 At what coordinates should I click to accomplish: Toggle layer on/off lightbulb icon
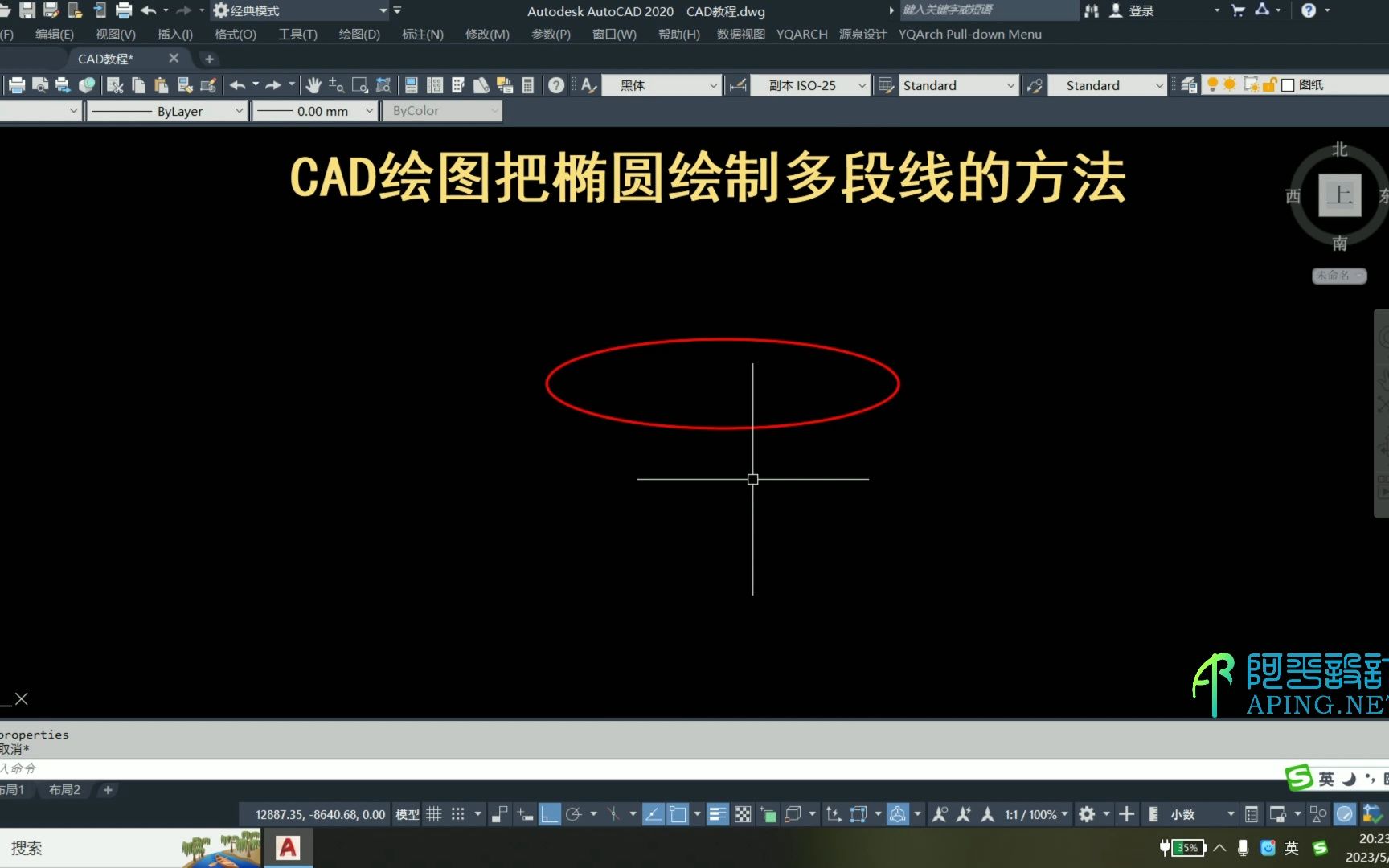pos(1212,84)
